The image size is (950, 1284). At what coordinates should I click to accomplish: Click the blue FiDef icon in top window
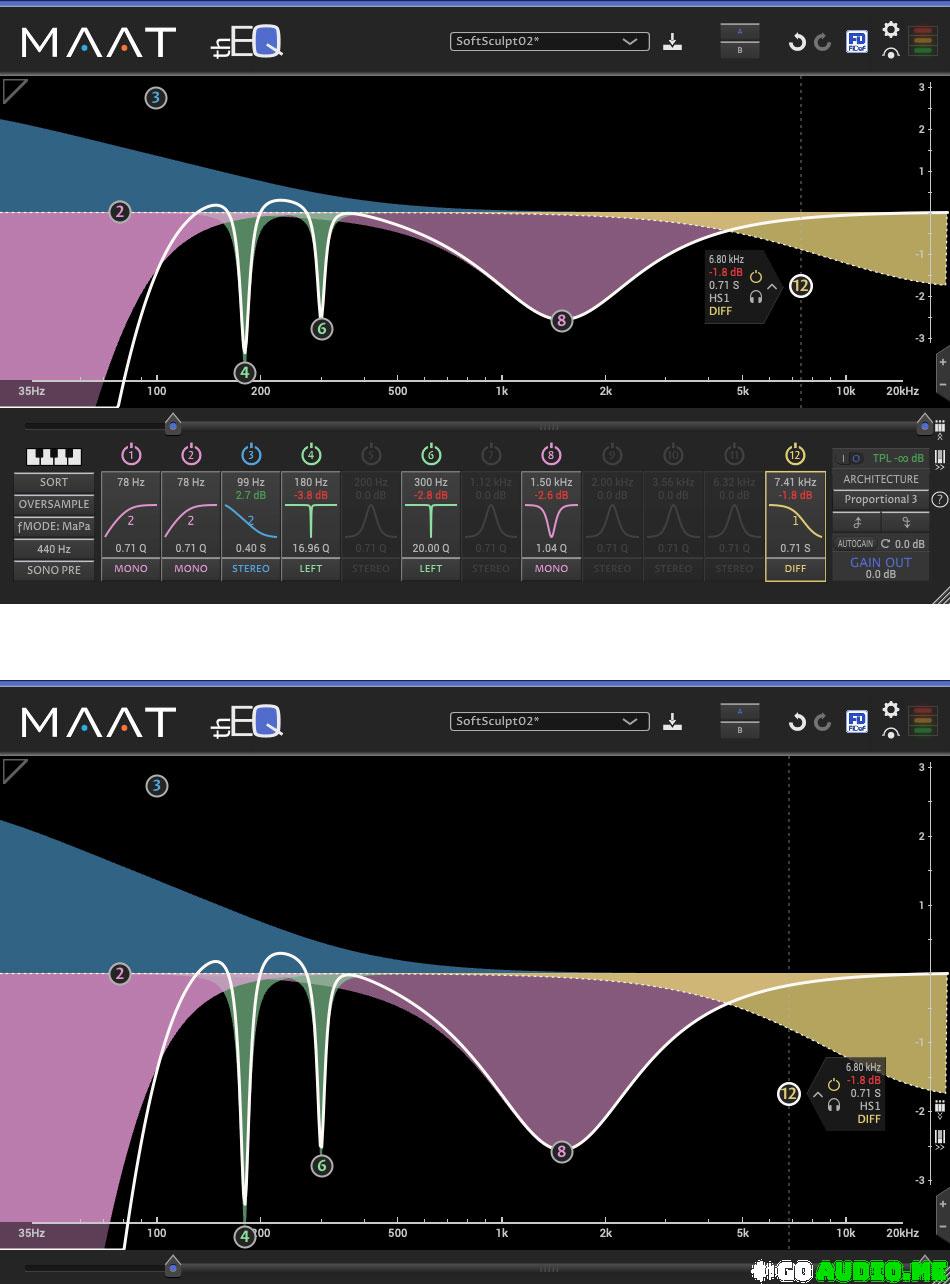click(x=857, y=42)
